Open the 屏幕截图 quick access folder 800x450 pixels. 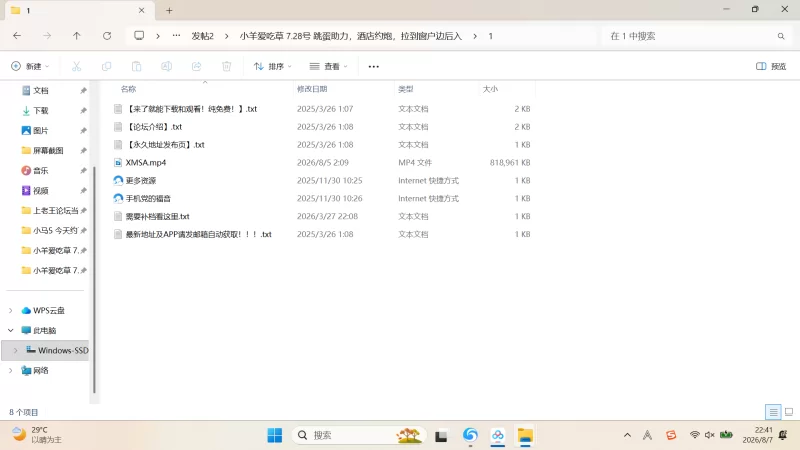click(x=48, y=150)
